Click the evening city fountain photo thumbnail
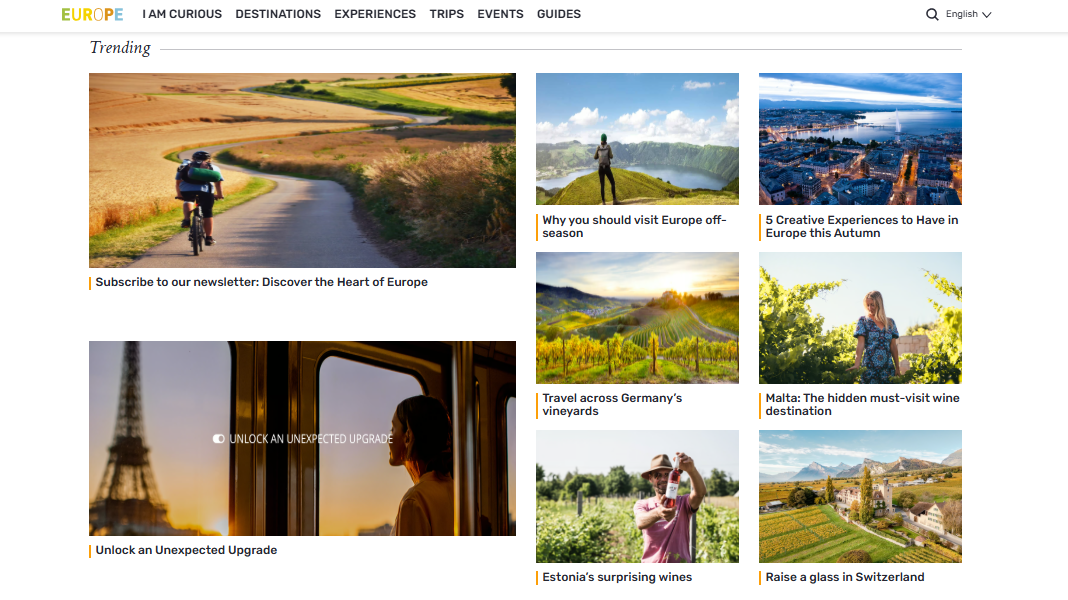This screenshot has width=1068, height=600. tap(860, 138)
